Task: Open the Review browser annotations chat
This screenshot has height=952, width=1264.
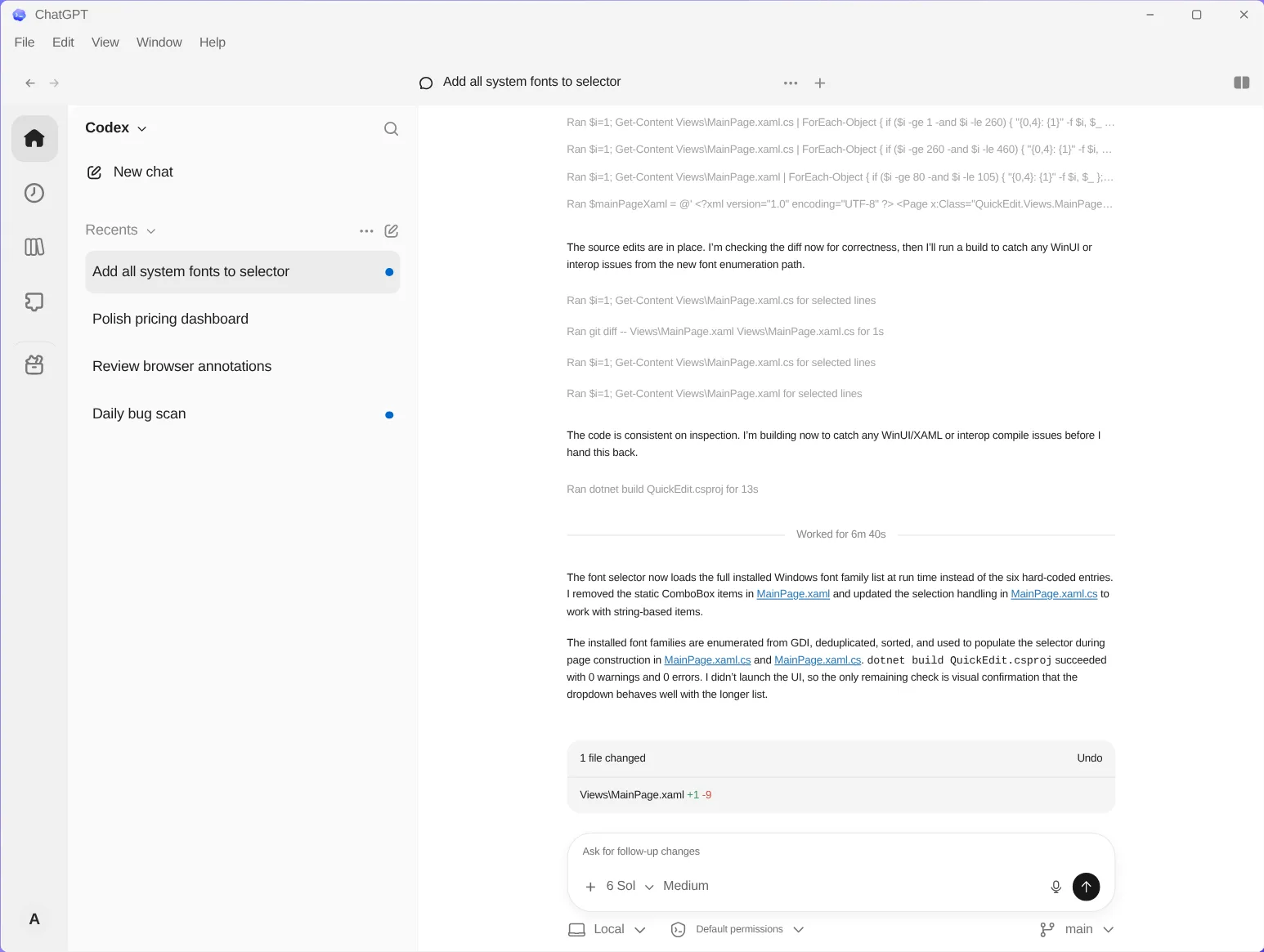Action: [x=243, y=367]
